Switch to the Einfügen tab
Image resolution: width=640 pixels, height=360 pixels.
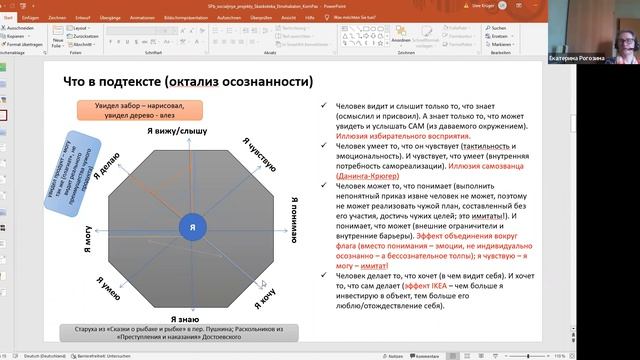[x=30, y=18]
